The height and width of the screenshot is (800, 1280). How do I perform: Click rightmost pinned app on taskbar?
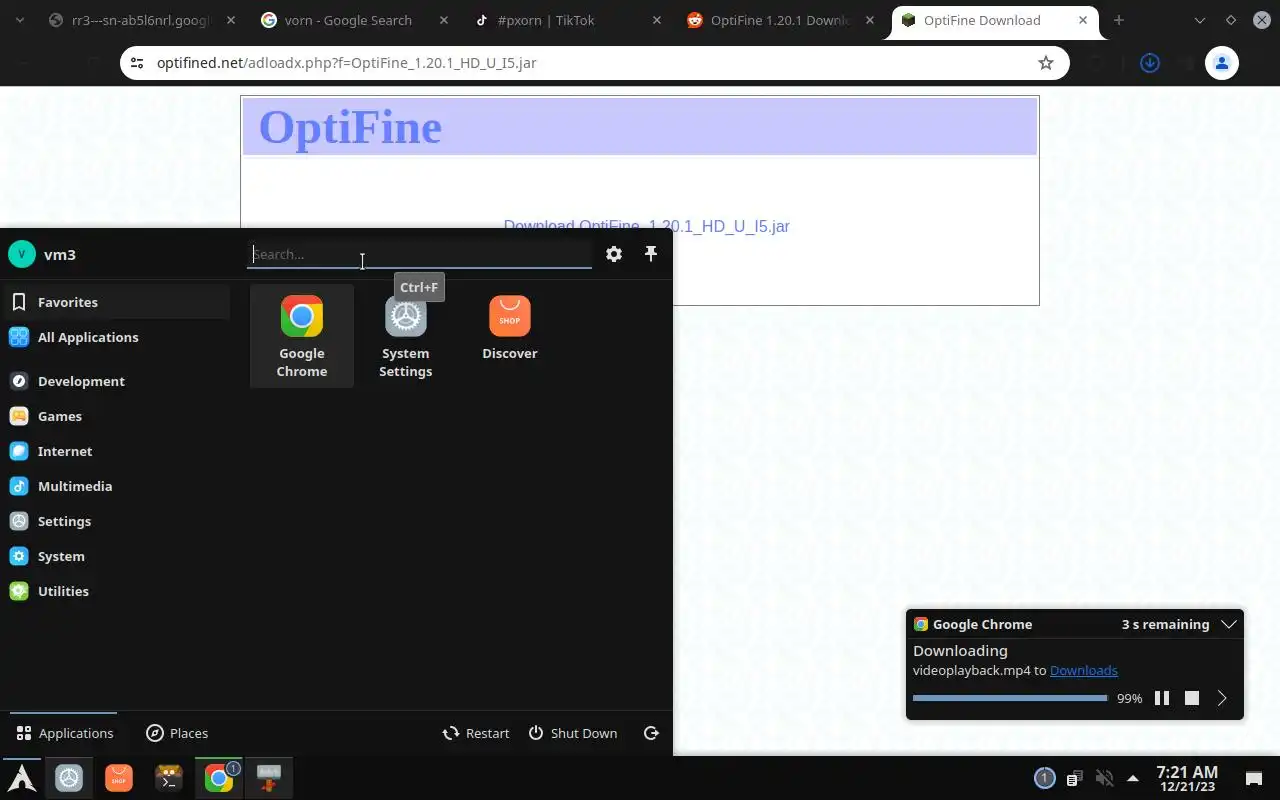[268, 778]
